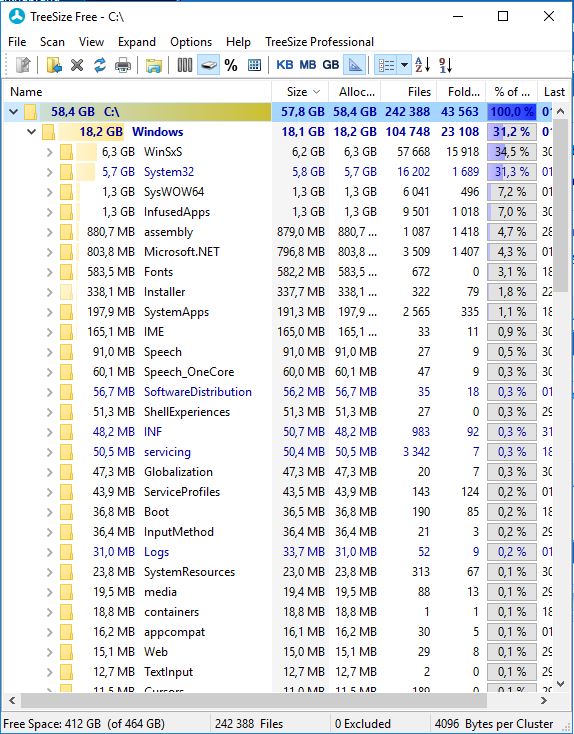Select the containers folder icon
The image size is (574, 734).
click(66, 612)
